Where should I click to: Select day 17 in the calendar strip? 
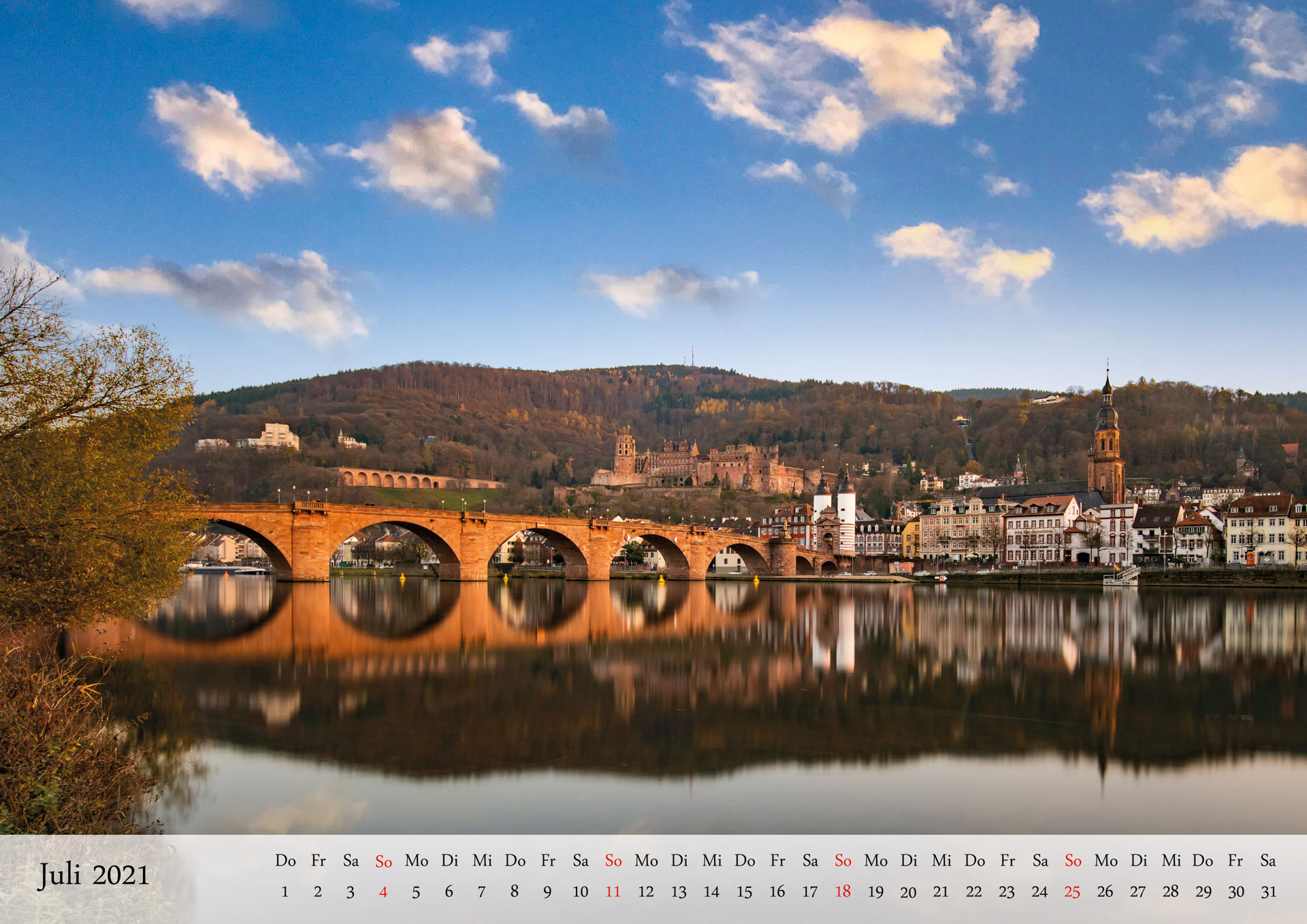[810, 891]
